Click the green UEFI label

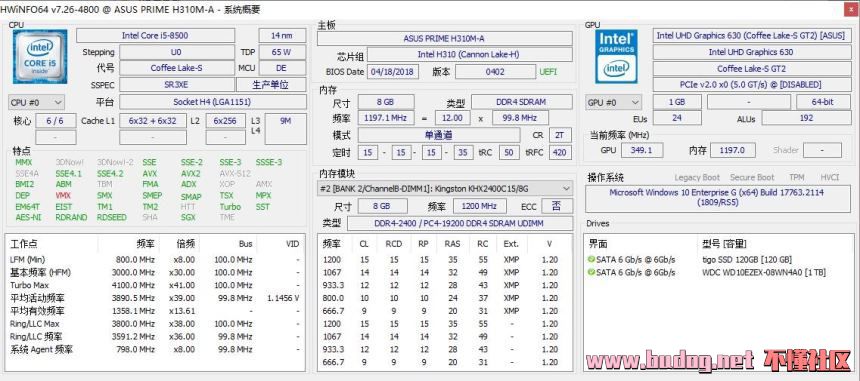pos(548,72)
